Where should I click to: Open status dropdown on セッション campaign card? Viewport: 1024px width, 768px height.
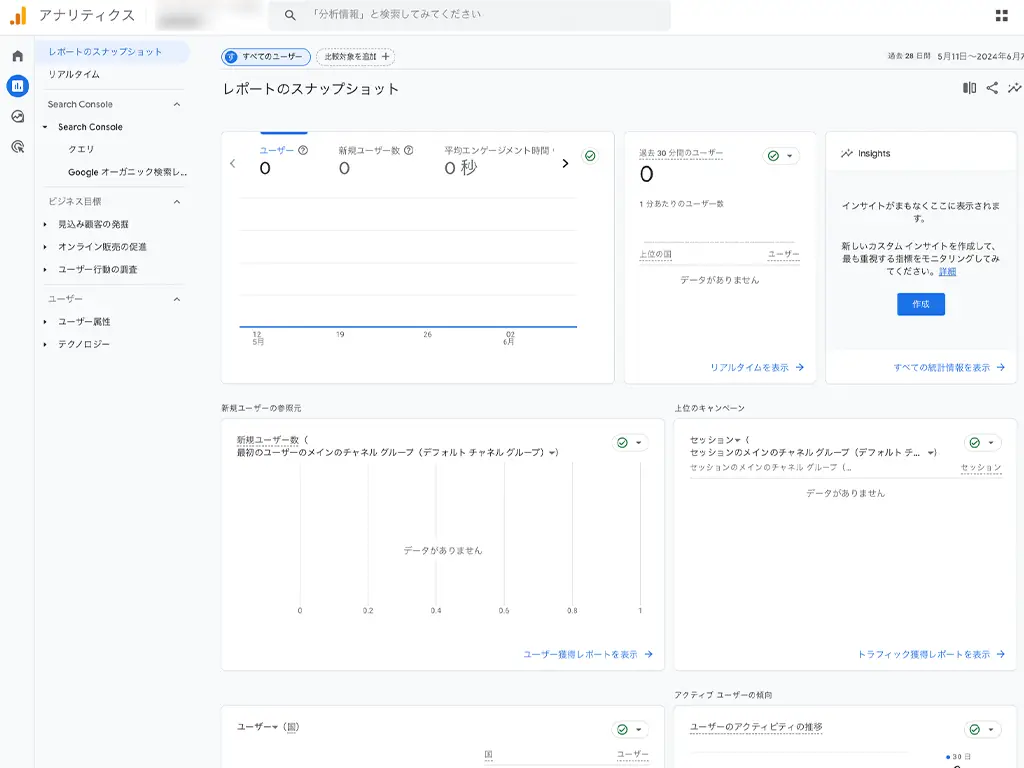pyautogui.click(x=983, y=443)
